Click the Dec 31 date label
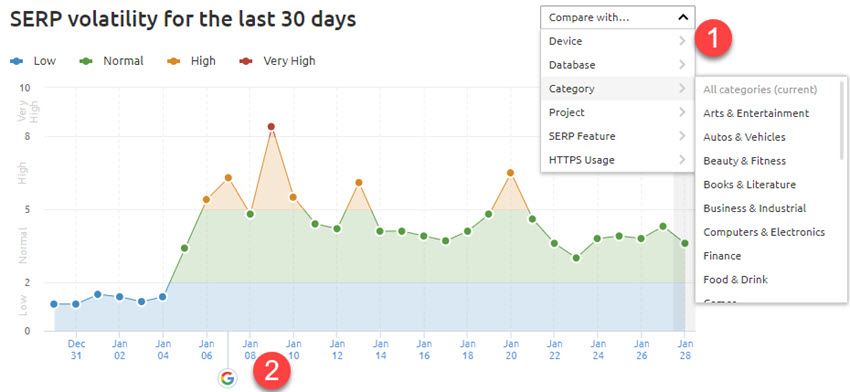Screen dimensions: 850x392 click(76, 350)
